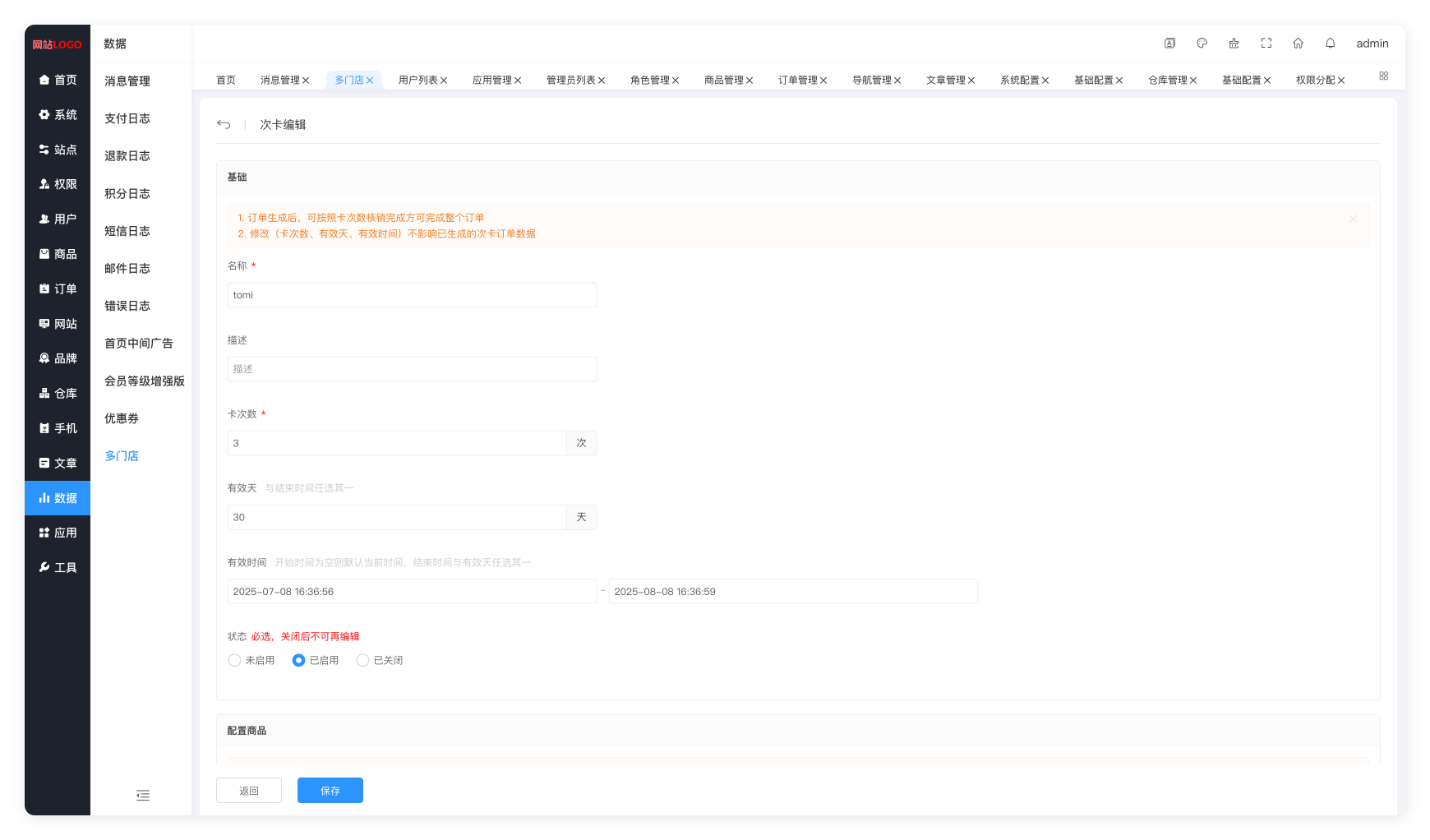This screenshot has width=1430, height=840.
Task: Click the 返回 button
Action: [x=249, y=791]
